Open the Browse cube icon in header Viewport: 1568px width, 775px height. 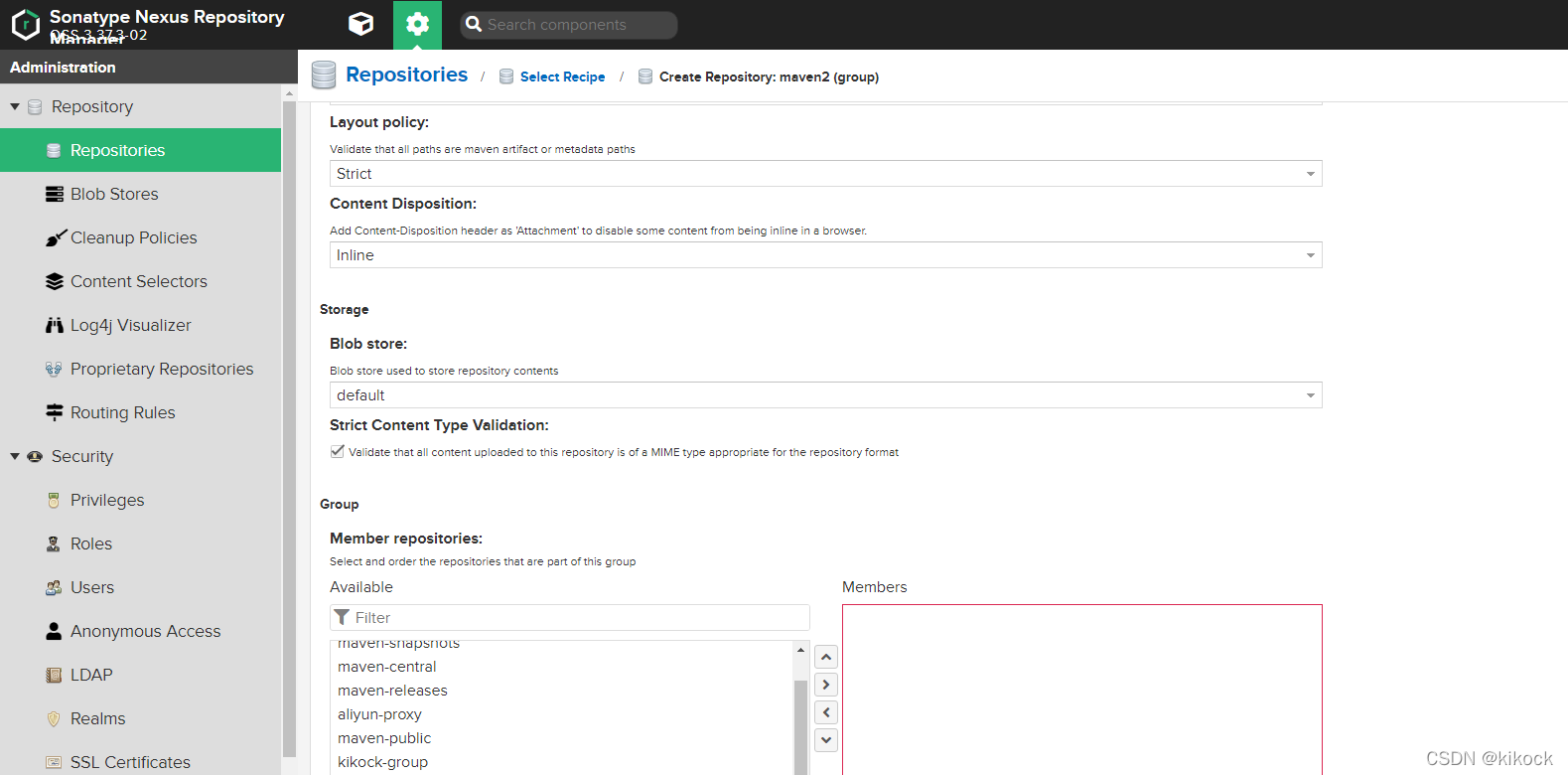click(x=361, y=24)
